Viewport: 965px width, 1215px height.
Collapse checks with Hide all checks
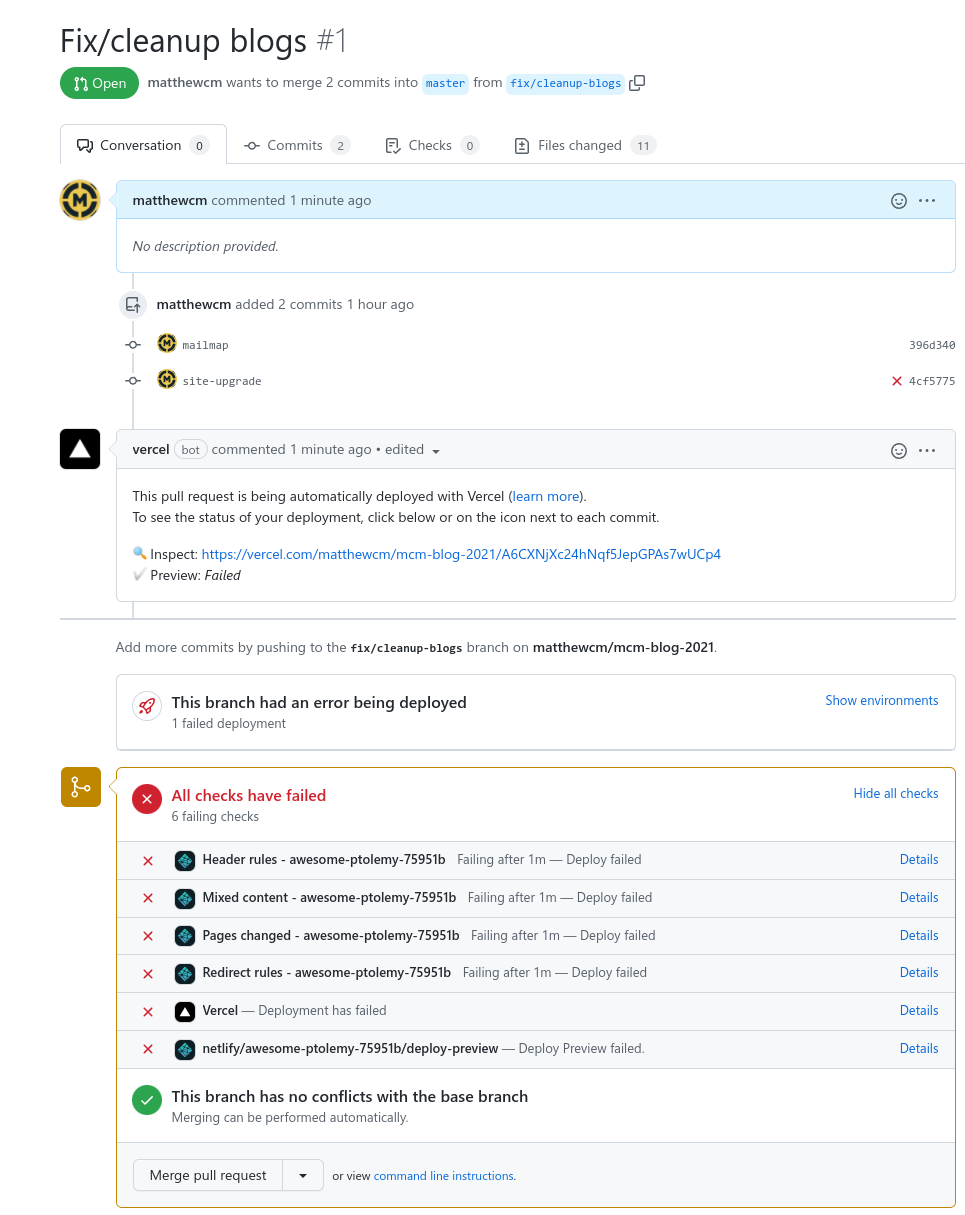(x=895, y=794)
